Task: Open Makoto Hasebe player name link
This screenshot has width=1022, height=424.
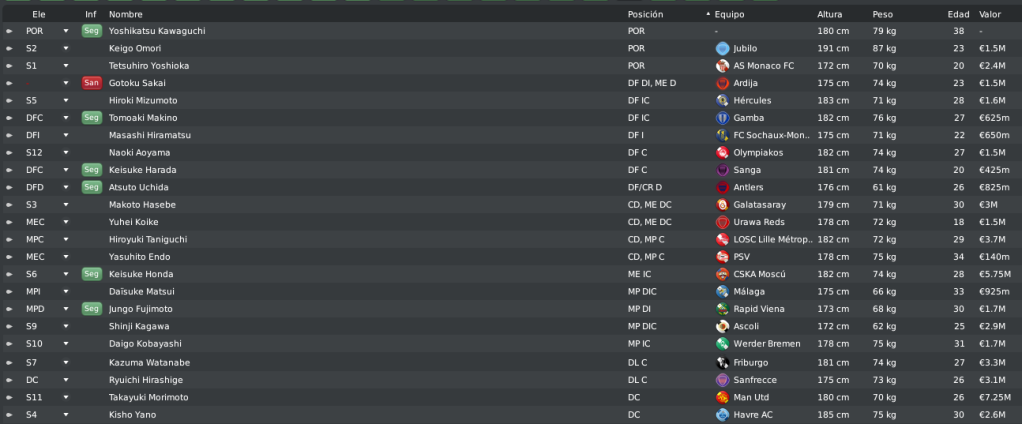Action: tap(142, 205)
